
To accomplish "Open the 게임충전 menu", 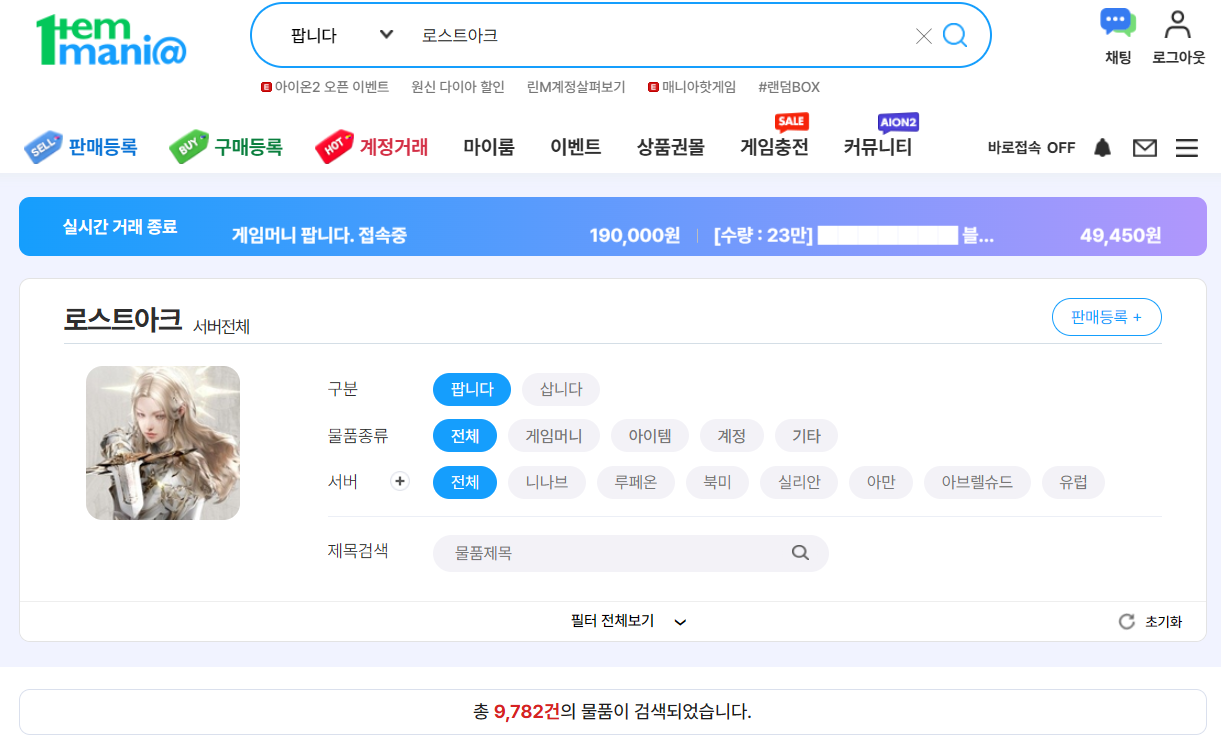I will click(774, 147).
